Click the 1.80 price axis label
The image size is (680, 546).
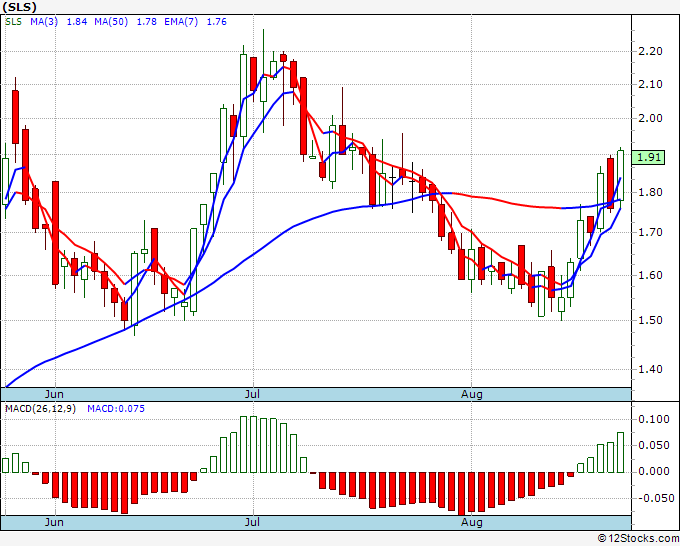651,192
